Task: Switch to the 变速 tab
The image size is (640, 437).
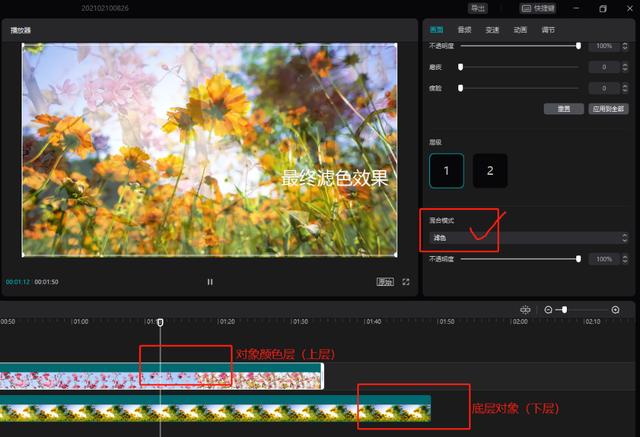Action: [x=492, y=30]
